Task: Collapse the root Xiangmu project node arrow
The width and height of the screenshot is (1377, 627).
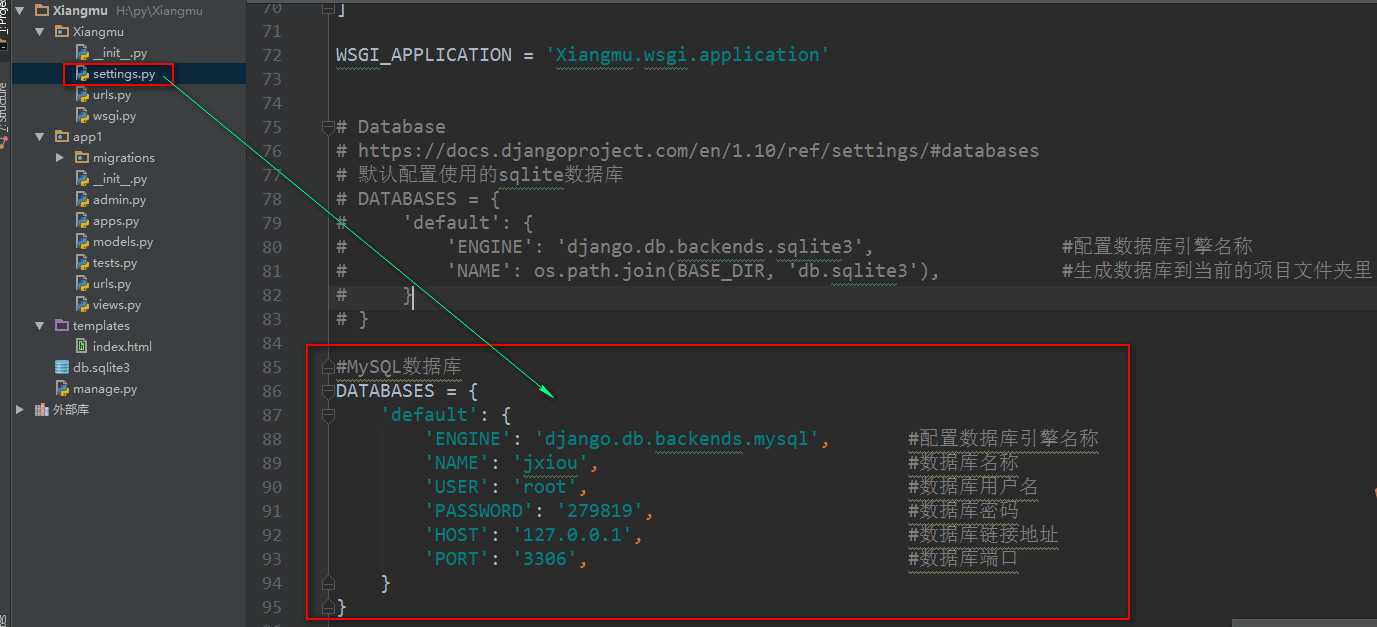Action: point(19,10)
